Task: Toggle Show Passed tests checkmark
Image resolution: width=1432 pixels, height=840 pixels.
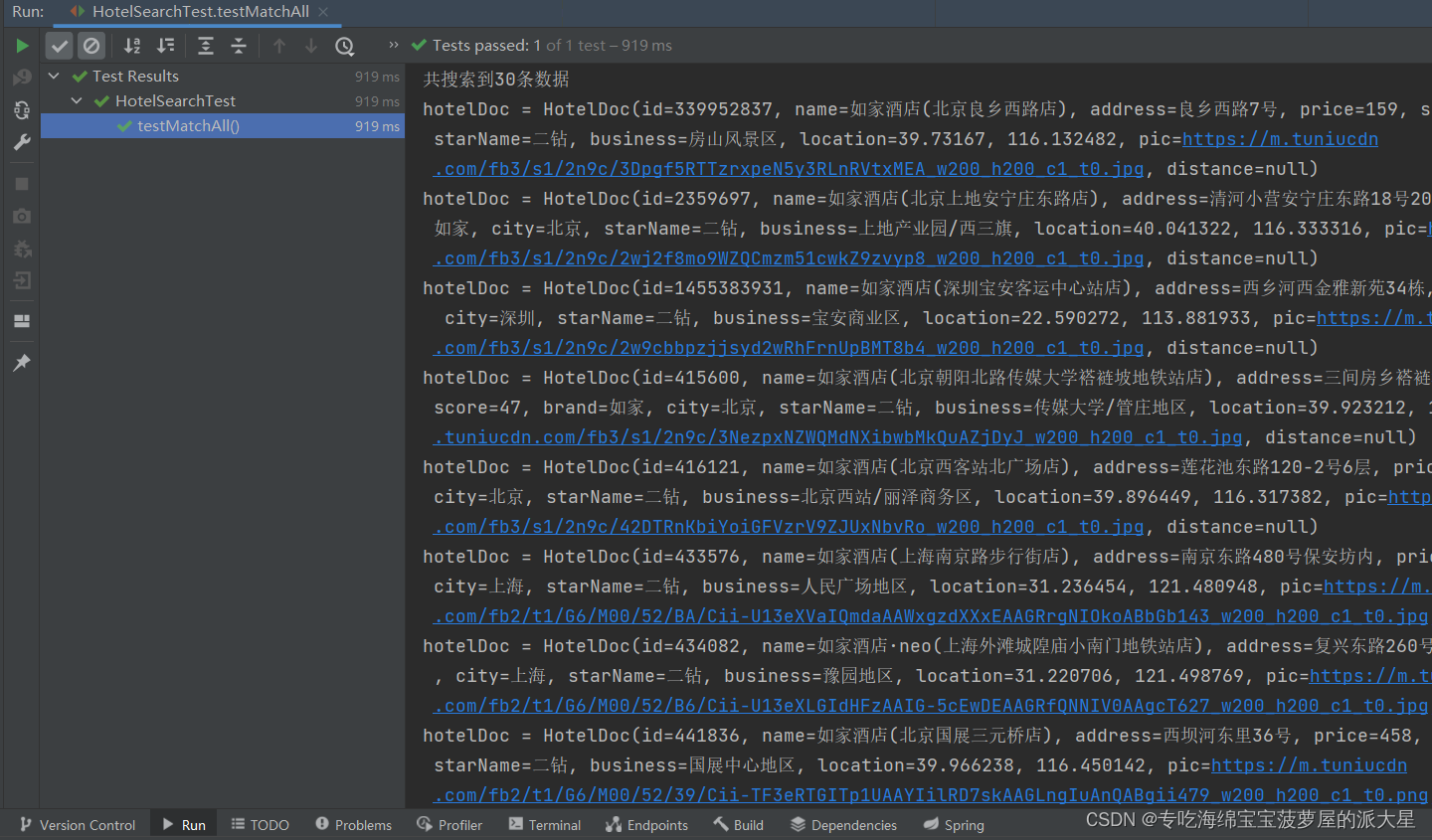Action: [x=60, y=46]
